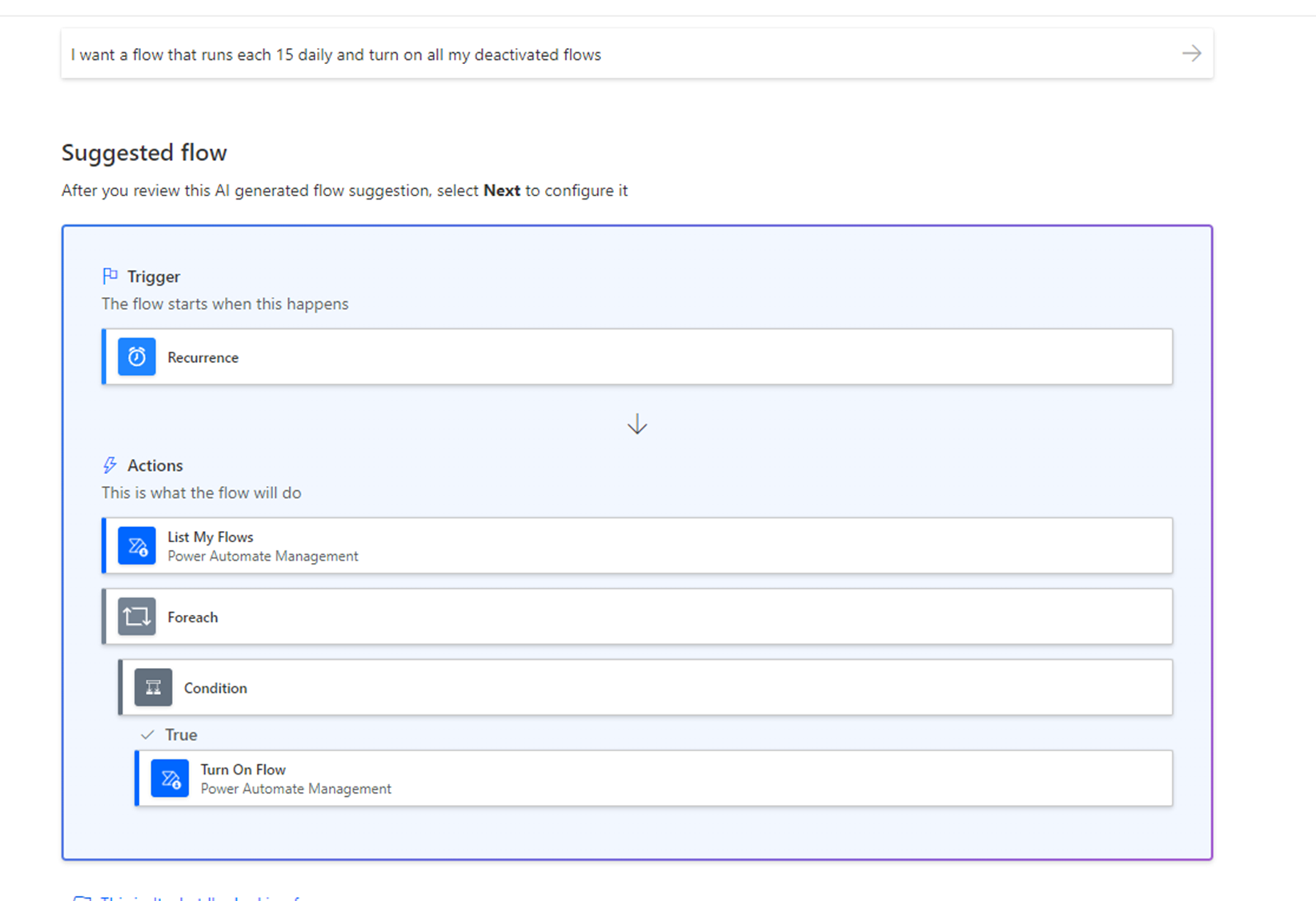Screen dimensions: 1316x901
Task: Click the Actions section heading
Action: (x=155, y=465)
